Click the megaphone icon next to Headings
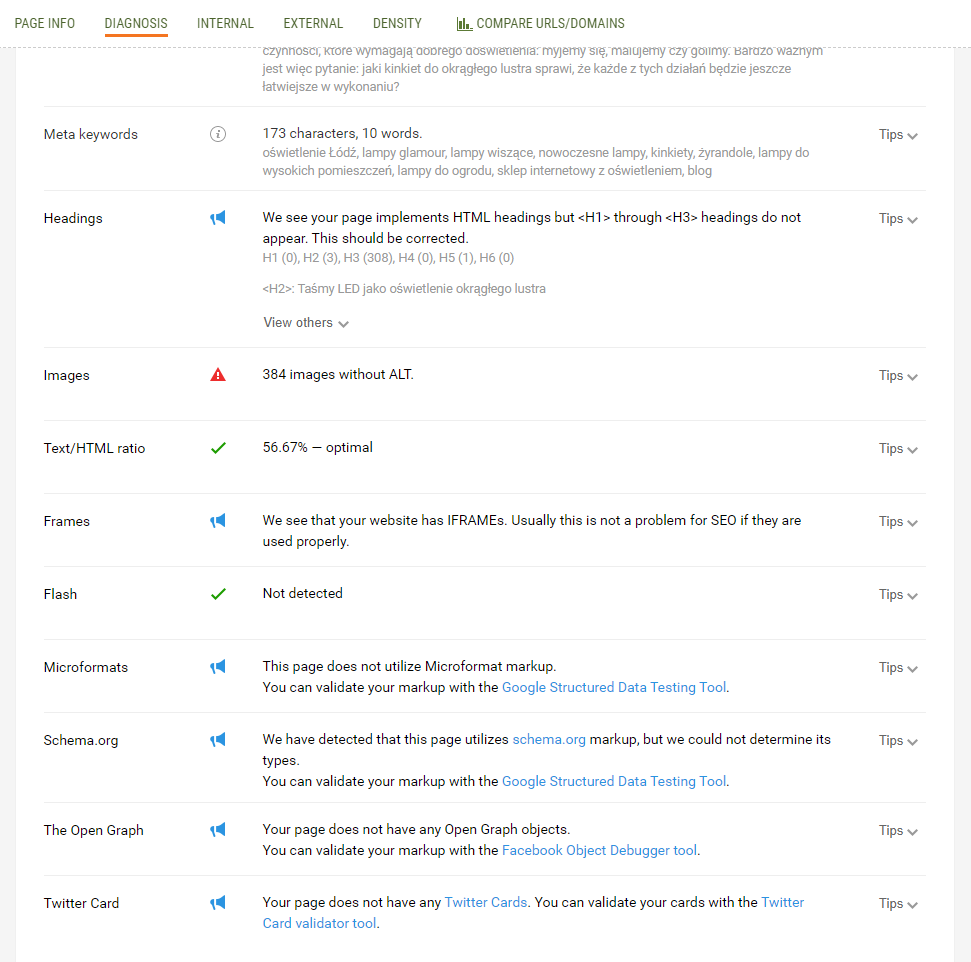 (218, 218)
